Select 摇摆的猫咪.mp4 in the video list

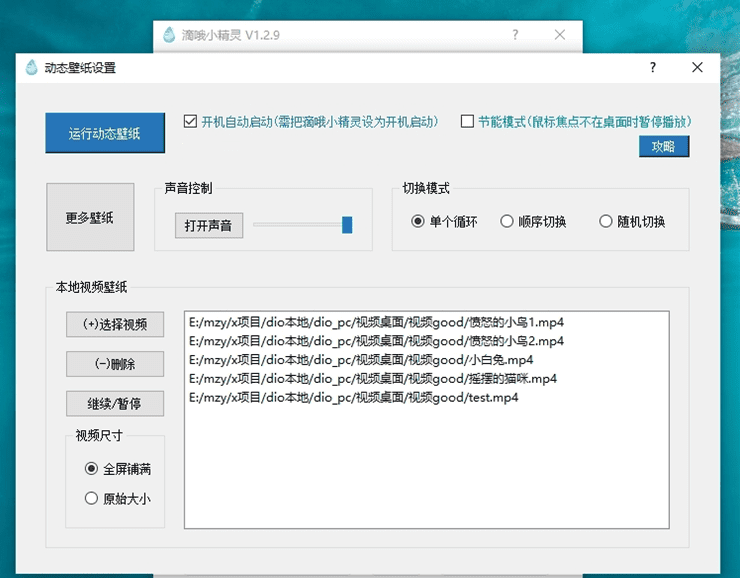(x=372, y=379)
